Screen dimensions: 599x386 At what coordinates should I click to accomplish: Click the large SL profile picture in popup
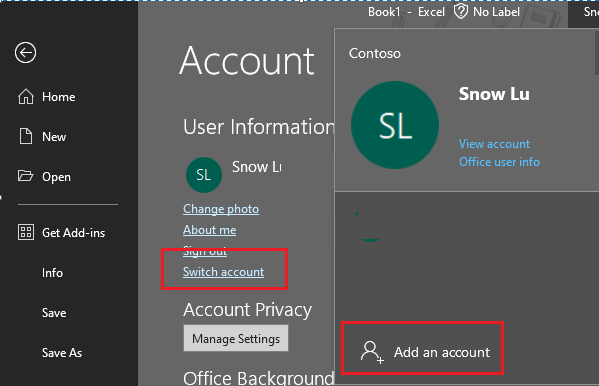(395, 125)
